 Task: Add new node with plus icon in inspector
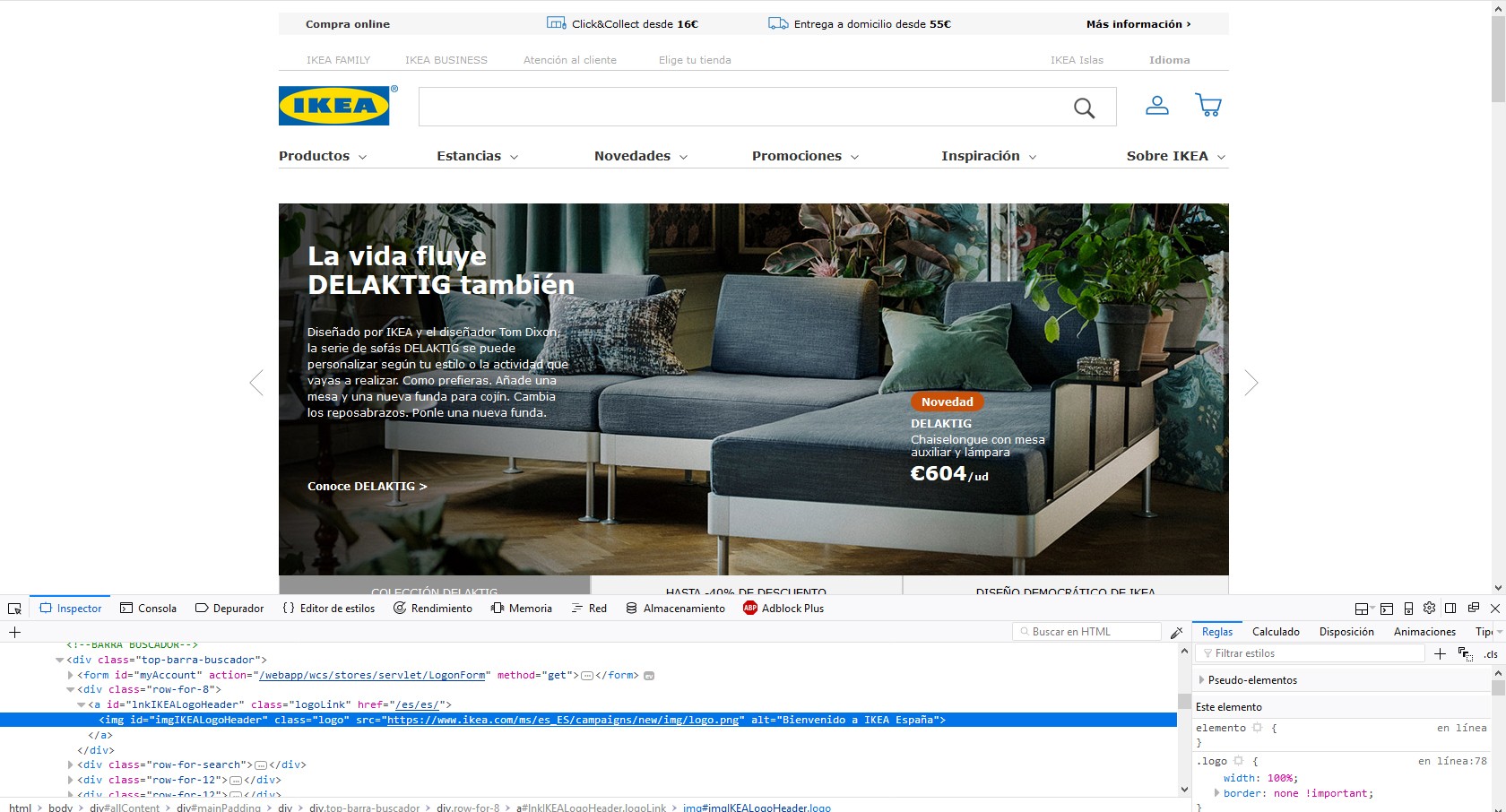pos(14,632)
